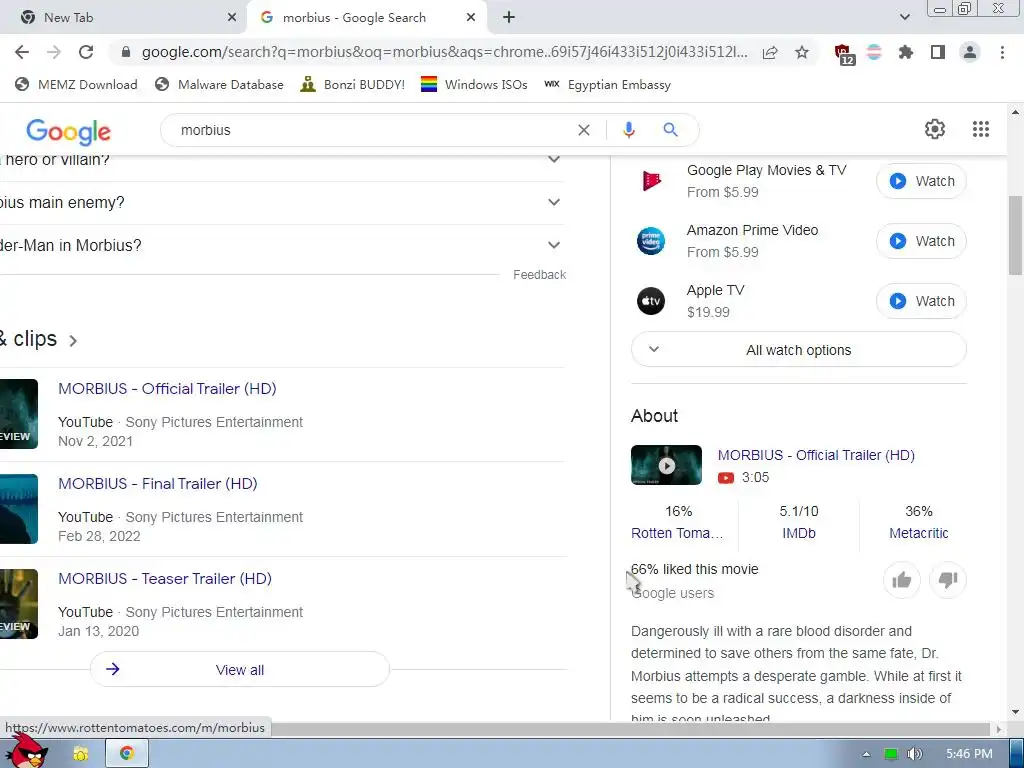The width and height of the screenshot is (1024, 768).
Task: Open the Extensions puzzle piece menu
Action: (905, 52)
